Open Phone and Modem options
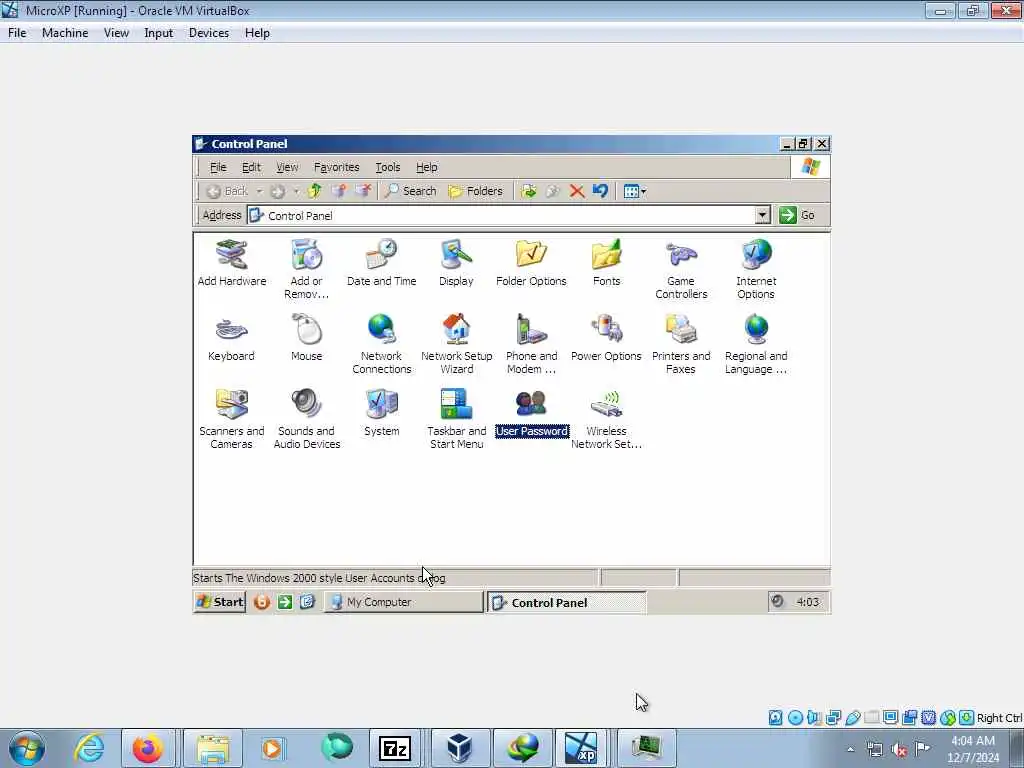Screen dimensions: 1024x768 pos(531,344)
